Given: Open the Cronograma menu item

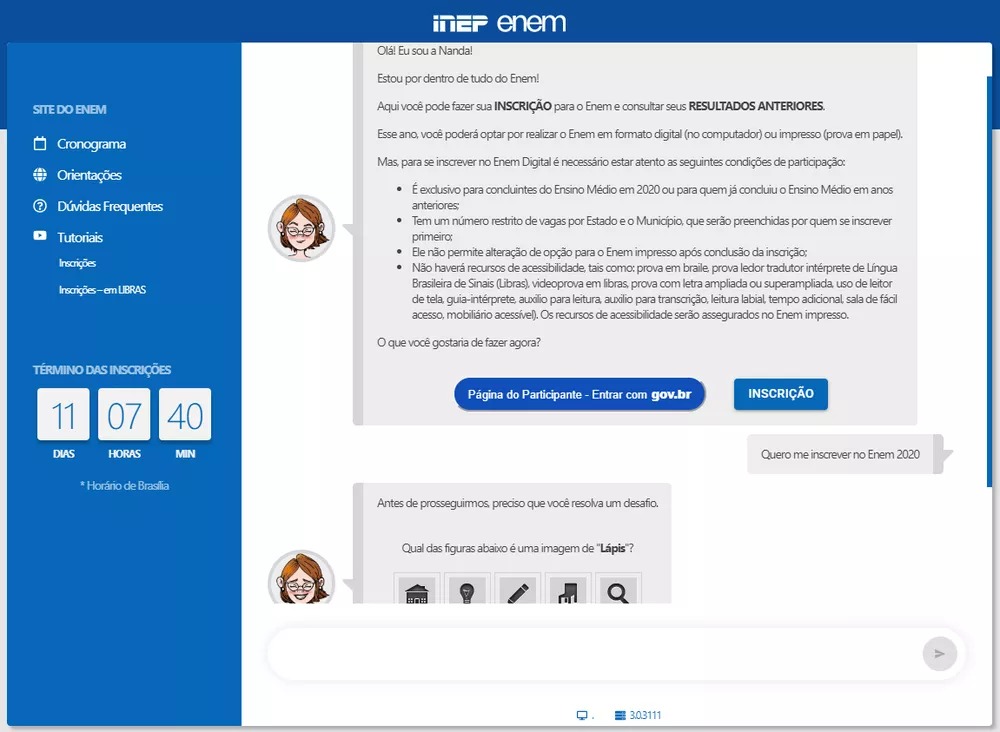Looking at the screenshot, I should point(91,144).
